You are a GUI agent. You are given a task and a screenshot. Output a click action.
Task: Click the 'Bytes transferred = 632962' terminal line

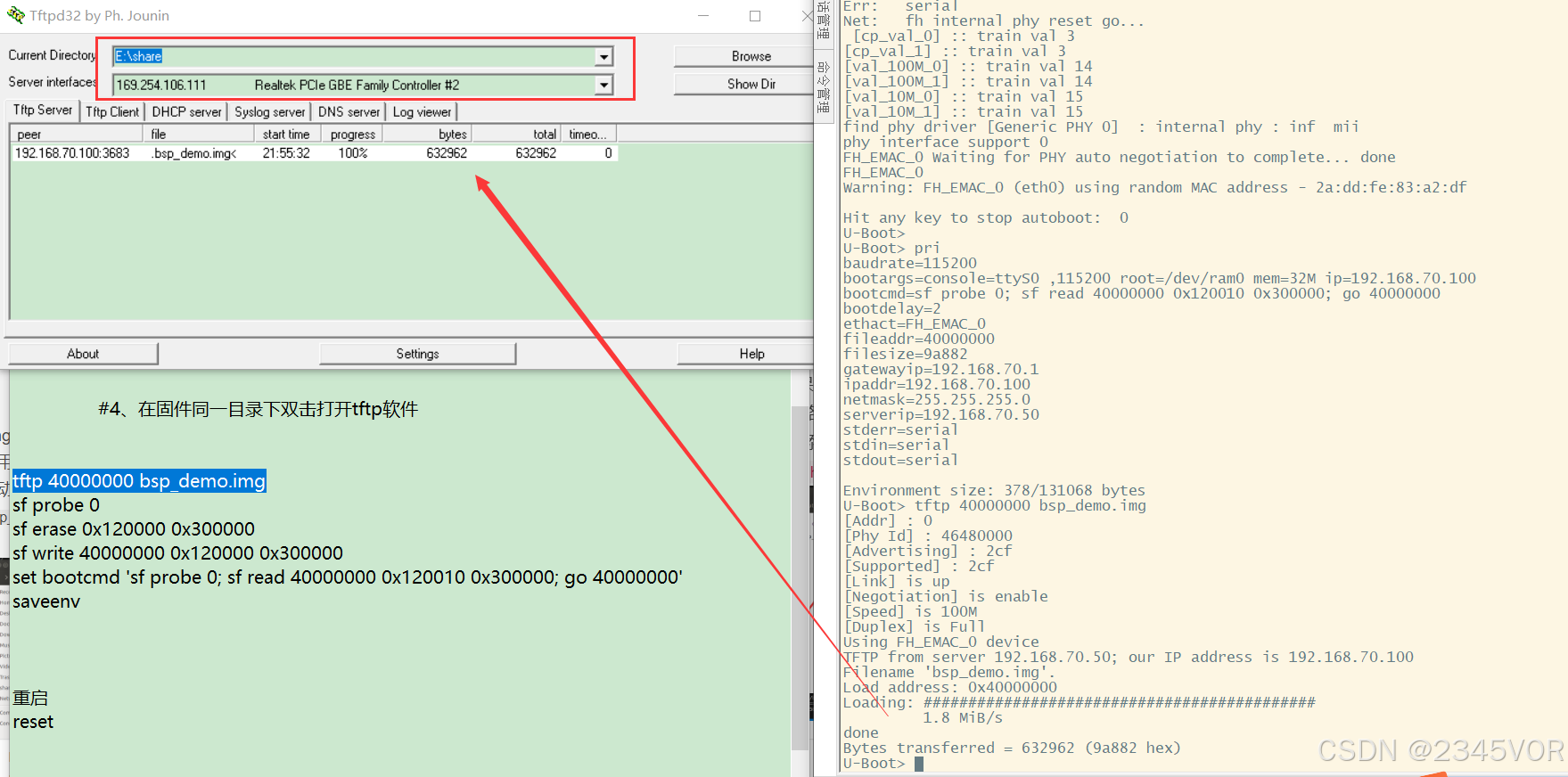point(1012,748)
